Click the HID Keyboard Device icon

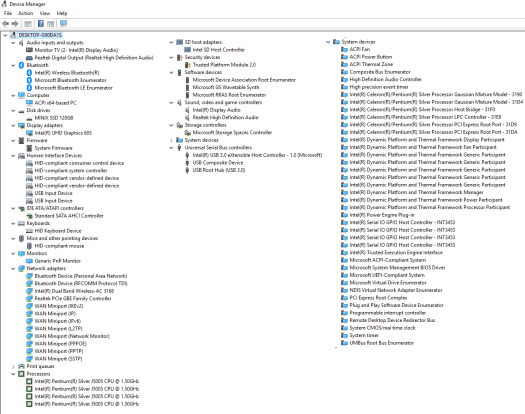point(29,231)
